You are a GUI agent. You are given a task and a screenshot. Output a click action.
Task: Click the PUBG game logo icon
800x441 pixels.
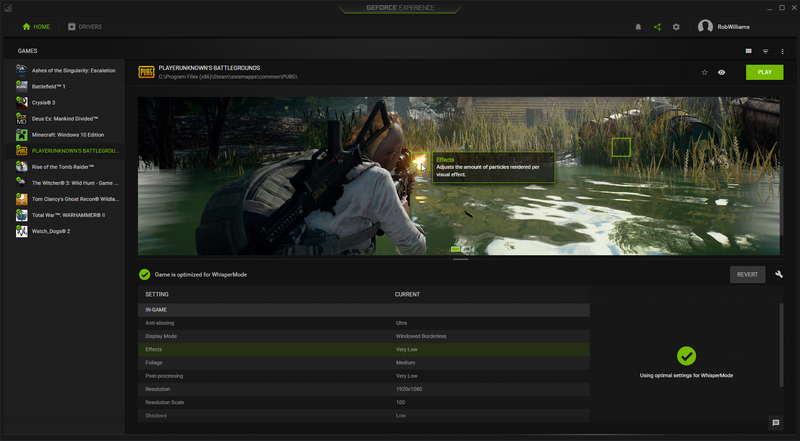point(146,72)
